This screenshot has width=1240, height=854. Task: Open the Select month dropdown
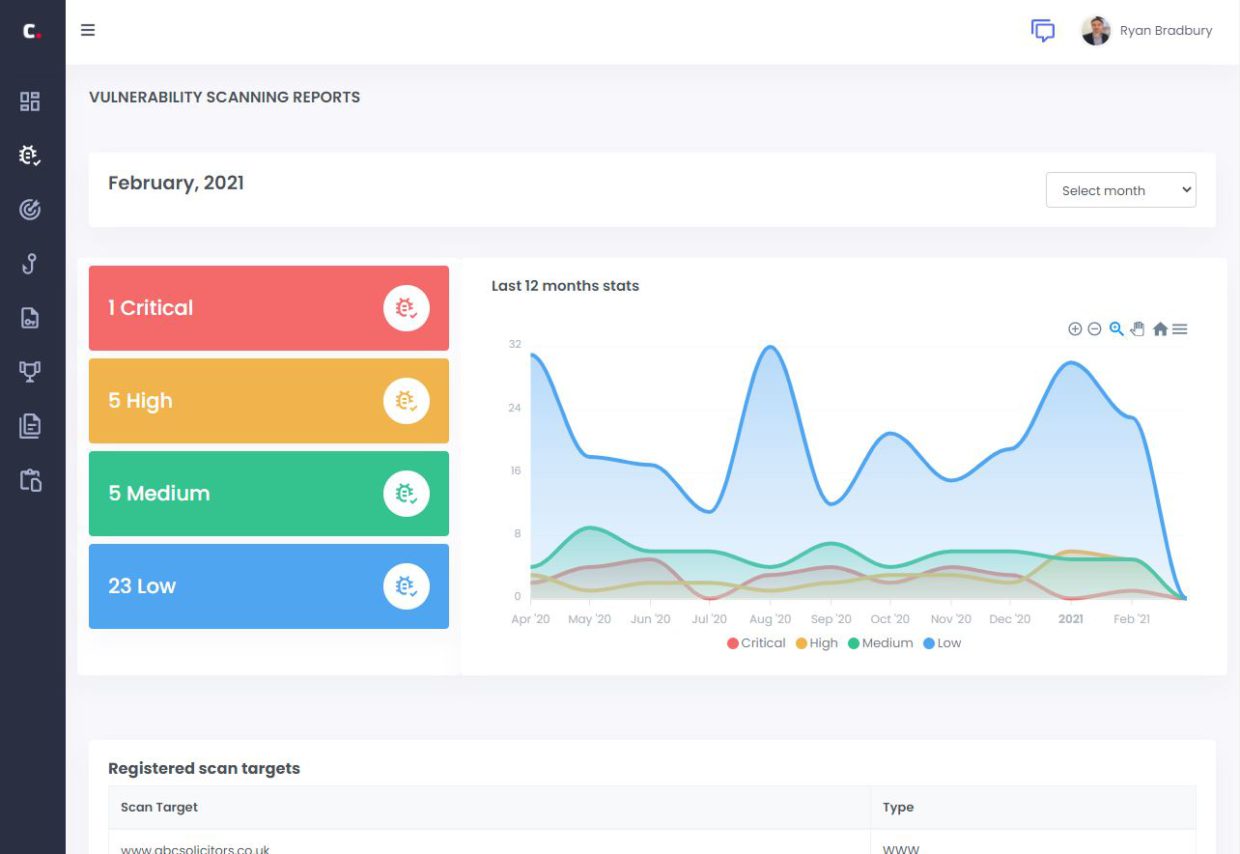(1120, 189)
